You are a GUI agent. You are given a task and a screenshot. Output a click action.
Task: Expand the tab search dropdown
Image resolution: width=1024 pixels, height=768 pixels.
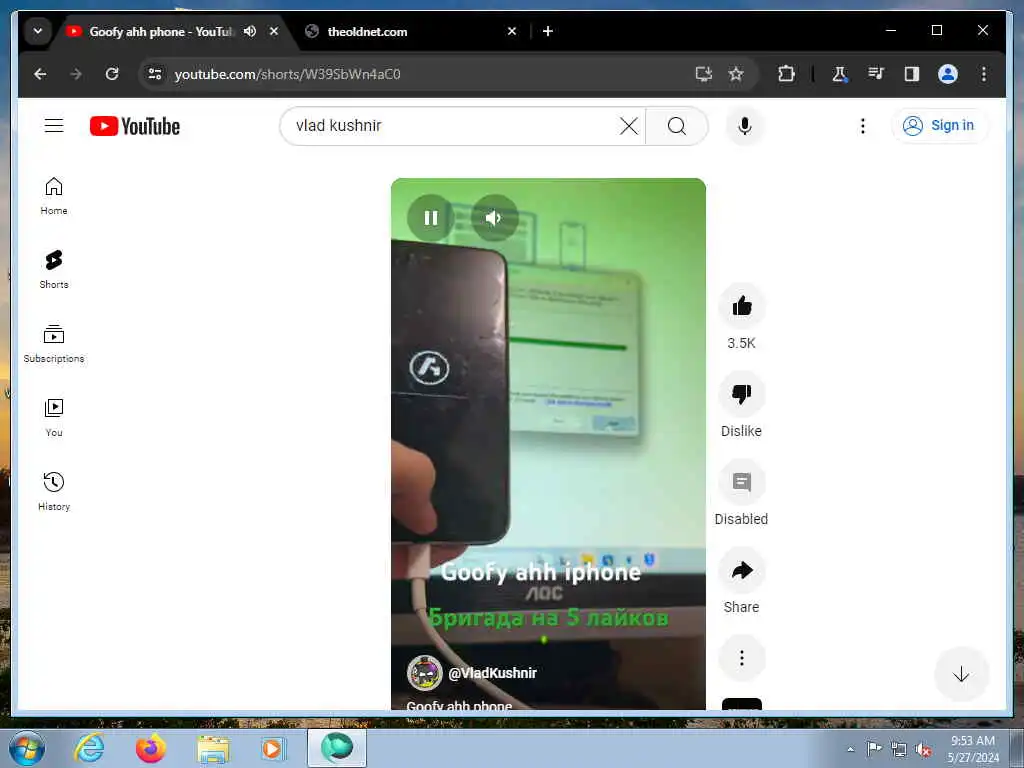(38, 31)
